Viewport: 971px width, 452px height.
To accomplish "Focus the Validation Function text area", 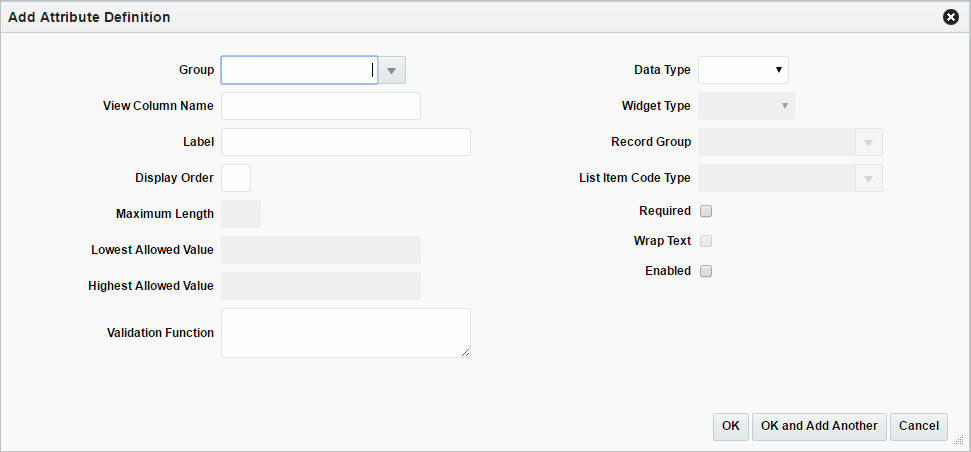I will pyautogui.click(x=346, y=333).
